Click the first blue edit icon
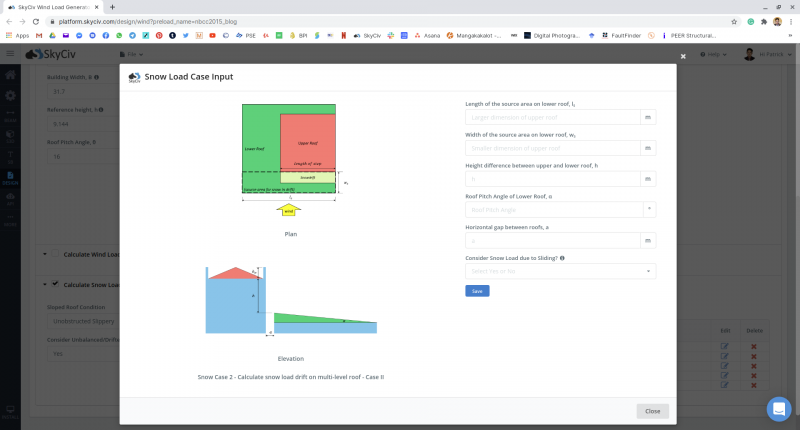800x430 pixels. click(x=725, y=346)
